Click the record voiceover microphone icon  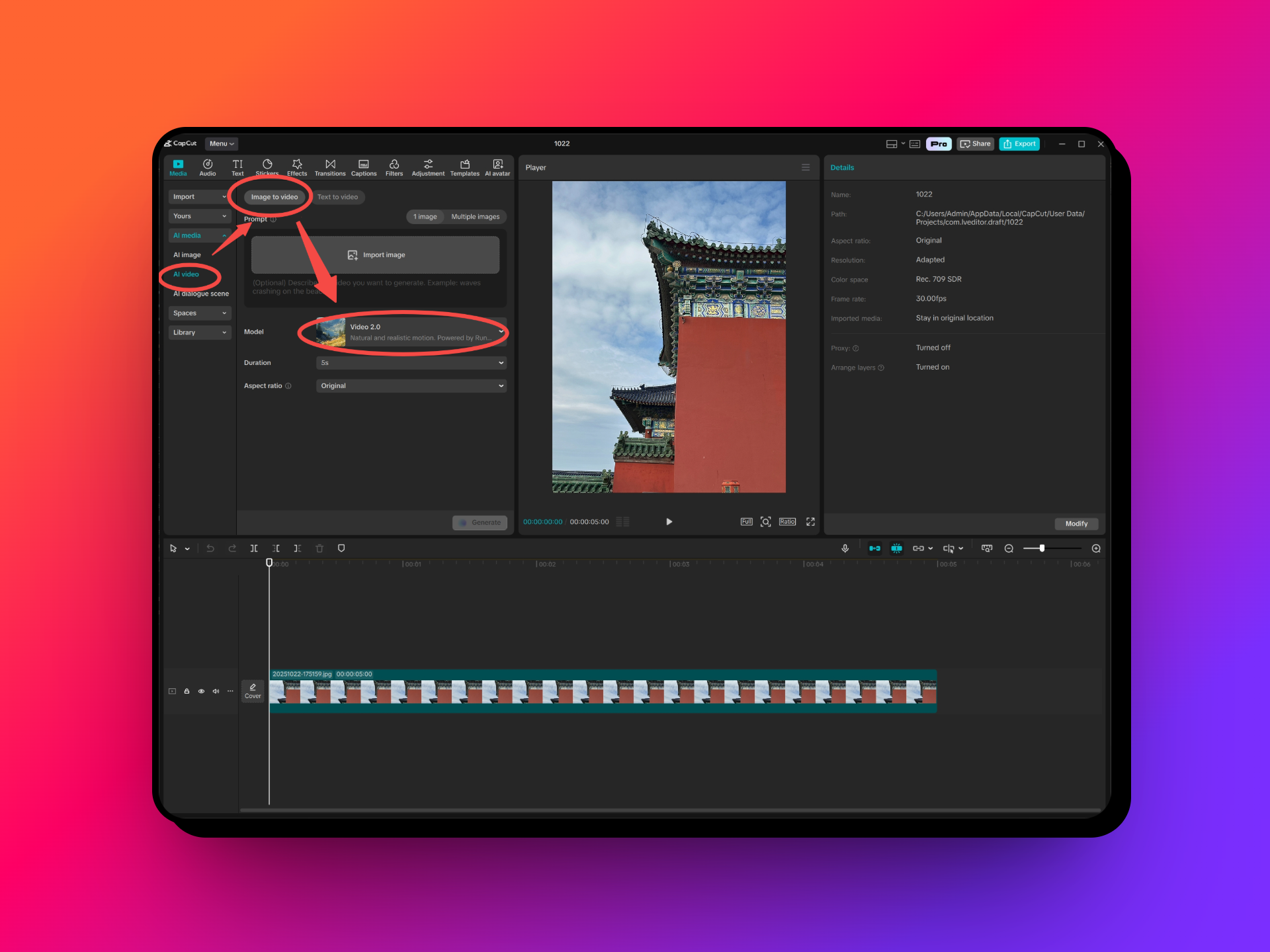coord(845,548)
